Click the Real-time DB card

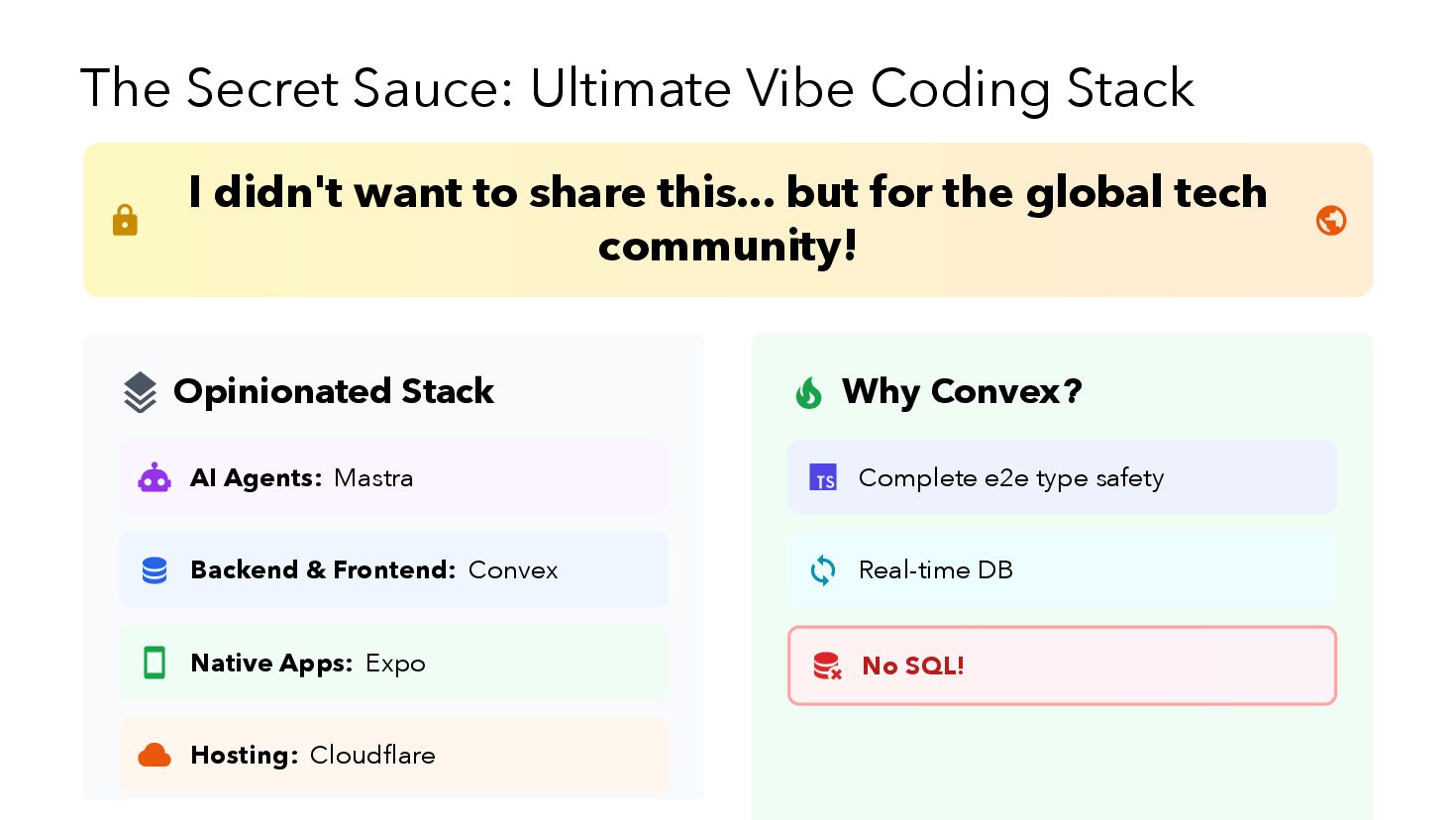[x=1062, y=569]
